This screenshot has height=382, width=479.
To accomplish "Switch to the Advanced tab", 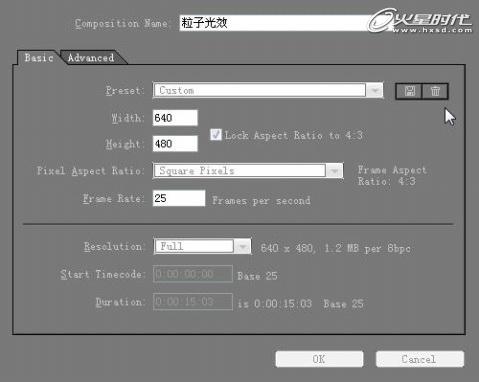I will [x=91, y=58].
